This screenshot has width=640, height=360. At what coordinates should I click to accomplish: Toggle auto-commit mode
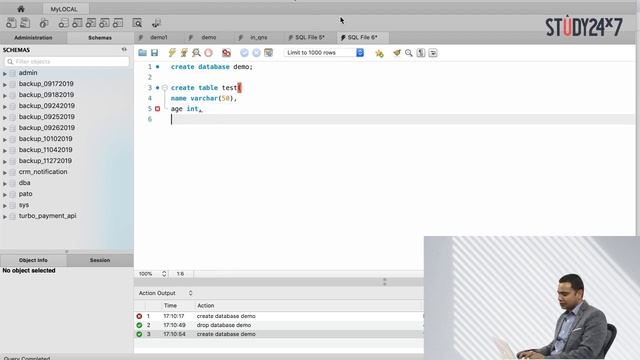point(268,53)
